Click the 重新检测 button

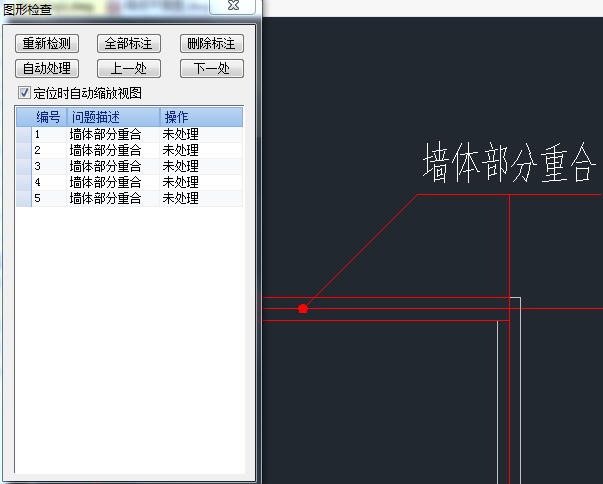(47, 43)
